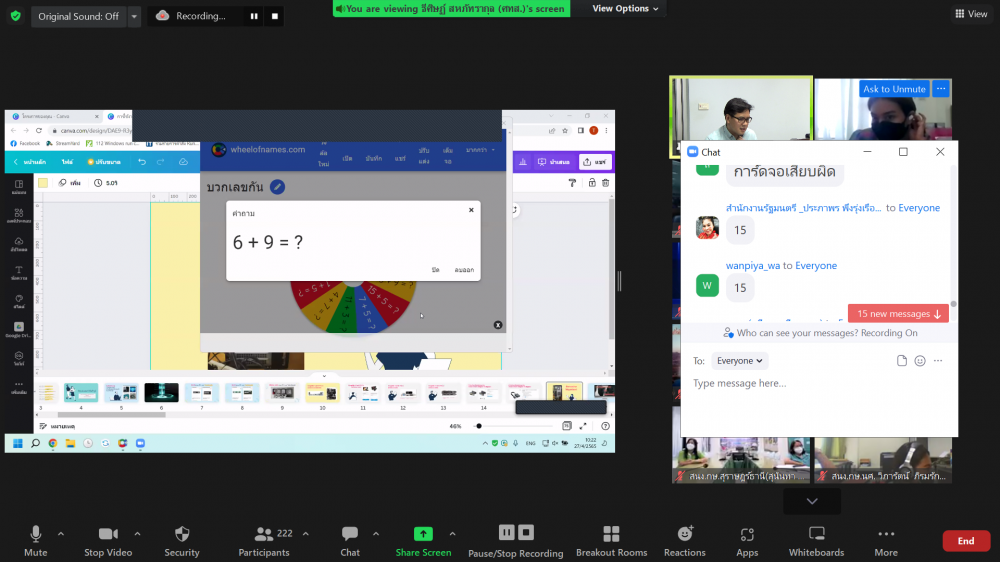Open the Whiteboards icon
The height and width of the screenshot is (562, 1000).
click(x=817, y=534)
